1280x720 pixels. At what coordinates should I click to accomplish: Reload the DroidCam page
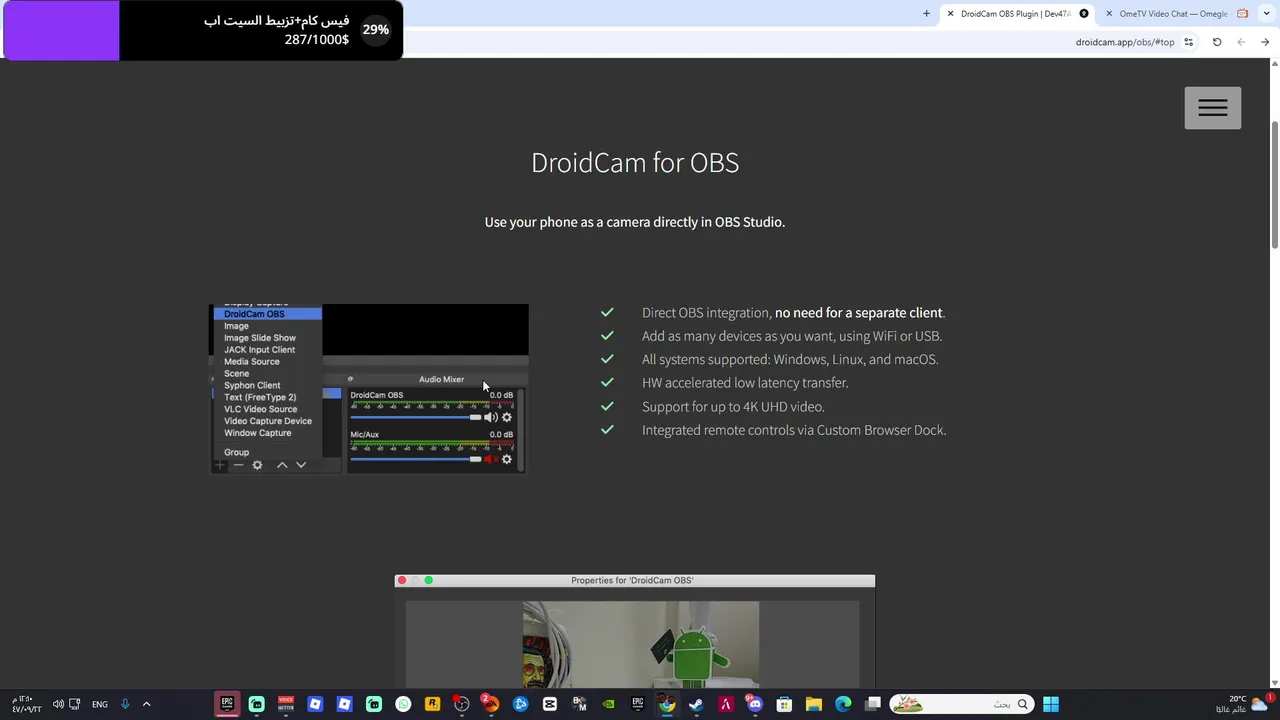pos(1217,42)
